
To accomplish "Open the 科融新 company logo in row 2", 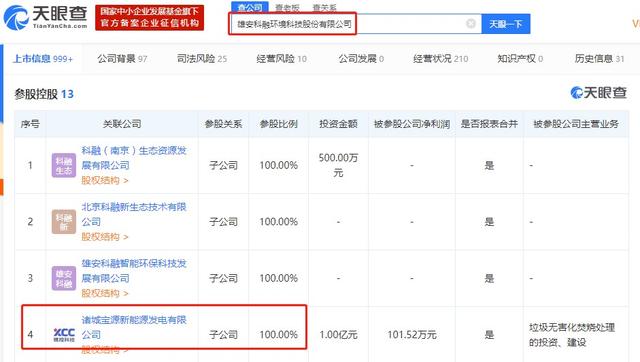I will 64,222.
